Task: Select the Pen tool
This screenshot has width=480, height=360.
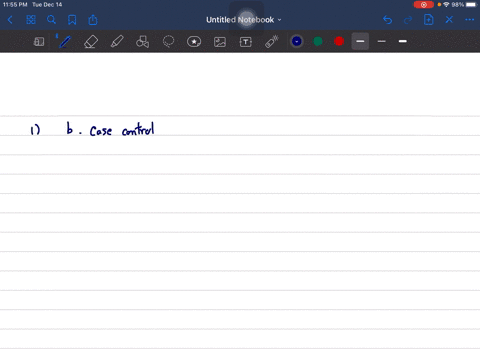Action: 65,42
